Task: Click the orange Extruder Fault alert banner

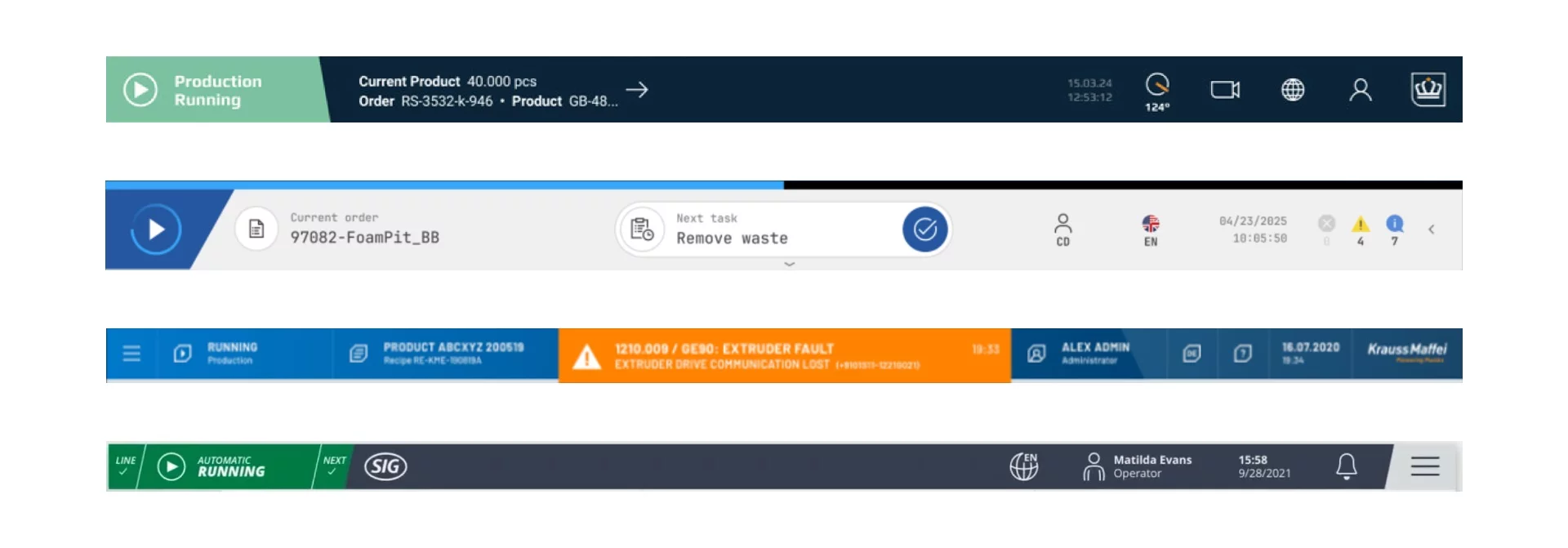Action: (784, 355)
